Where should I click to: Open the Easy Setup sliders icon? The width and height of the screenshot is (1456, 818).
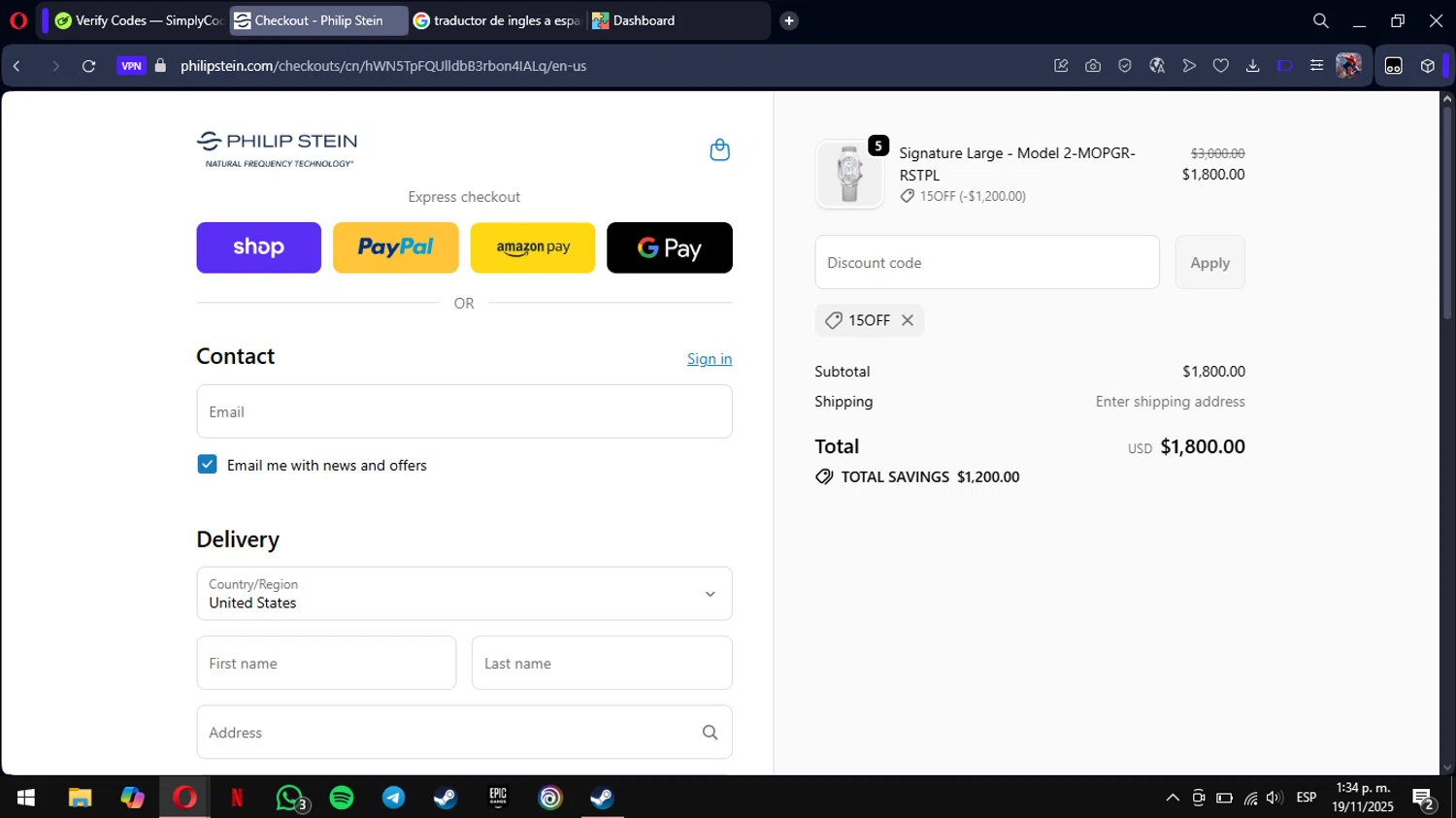tap(1316, 66)
